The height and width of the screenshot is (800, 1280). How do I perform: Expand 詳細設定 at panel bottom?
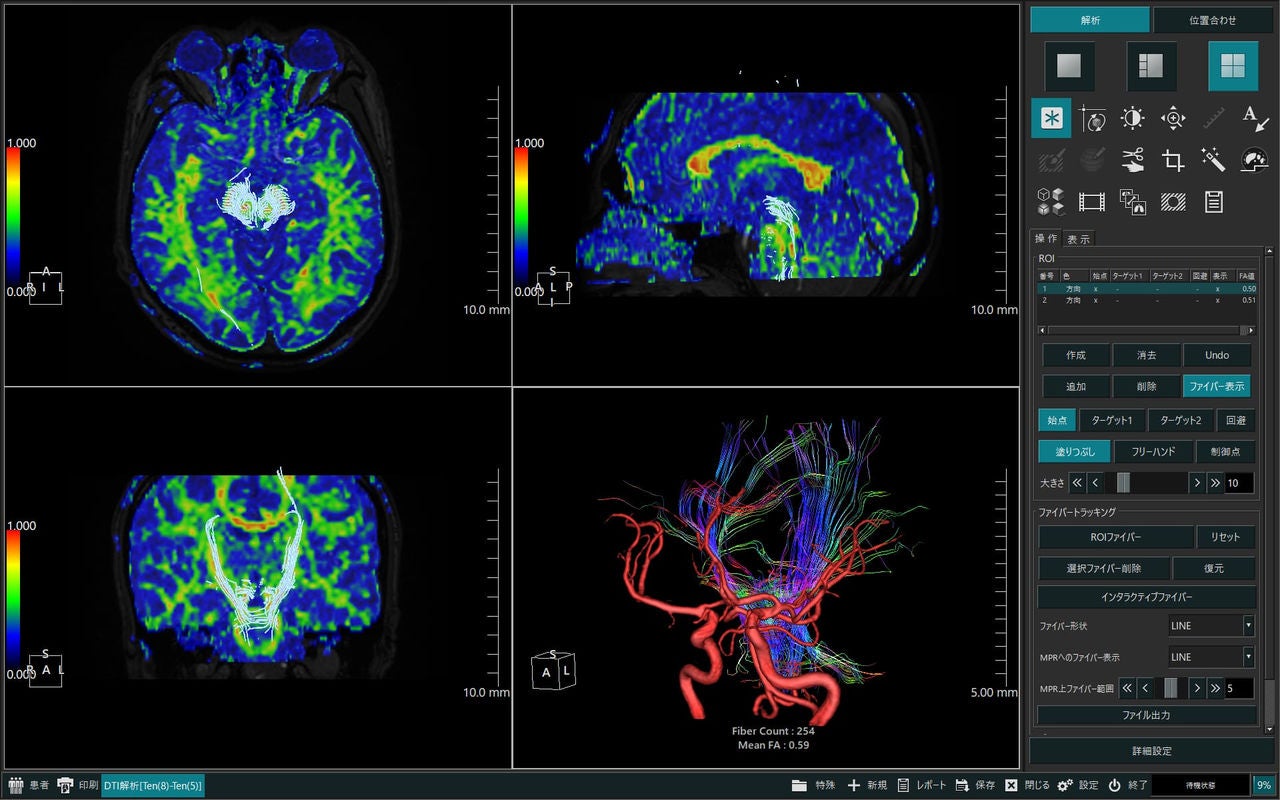click(x=1151, y=751)
